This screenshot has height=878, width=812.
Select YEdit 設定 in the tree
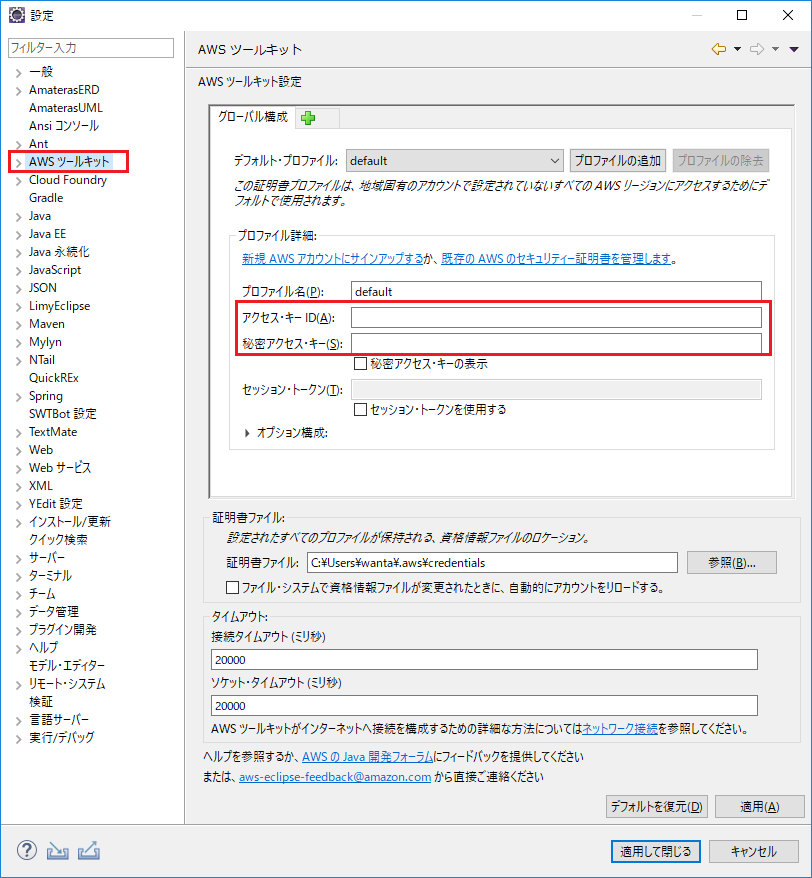55,503
